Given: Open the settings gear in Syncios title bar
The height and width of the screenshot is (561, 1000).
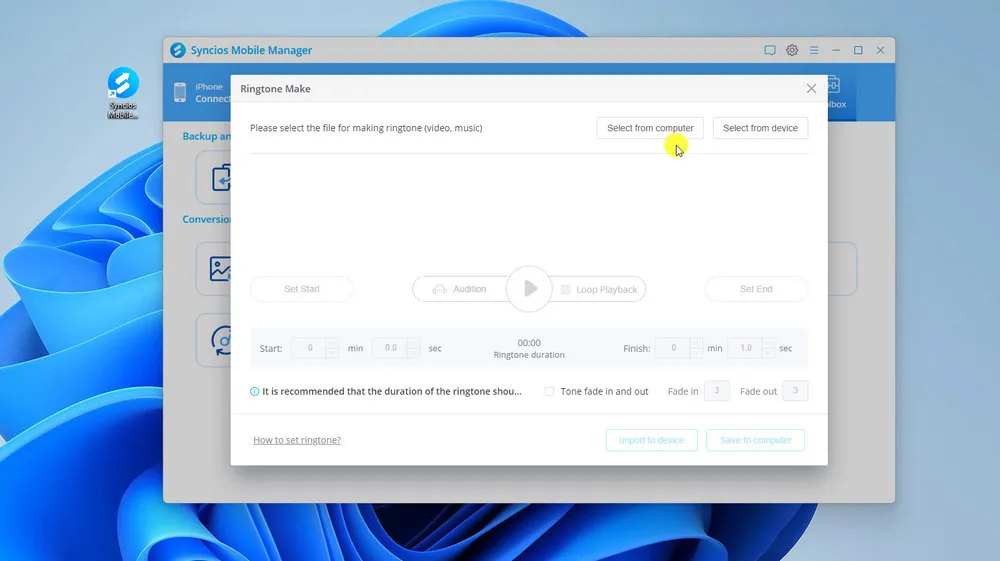Looking at the screenshot, I should click(791, 50).
